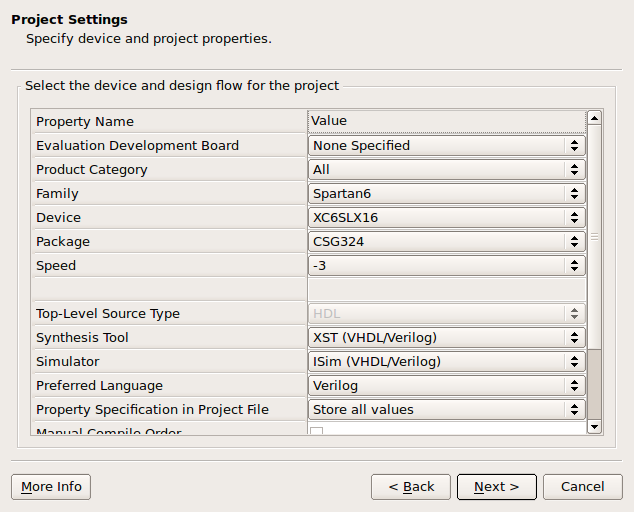Open the Product Category dropdown set to All
The height and width of the screenshot is (512, 634).
click(x=447, y=169)
